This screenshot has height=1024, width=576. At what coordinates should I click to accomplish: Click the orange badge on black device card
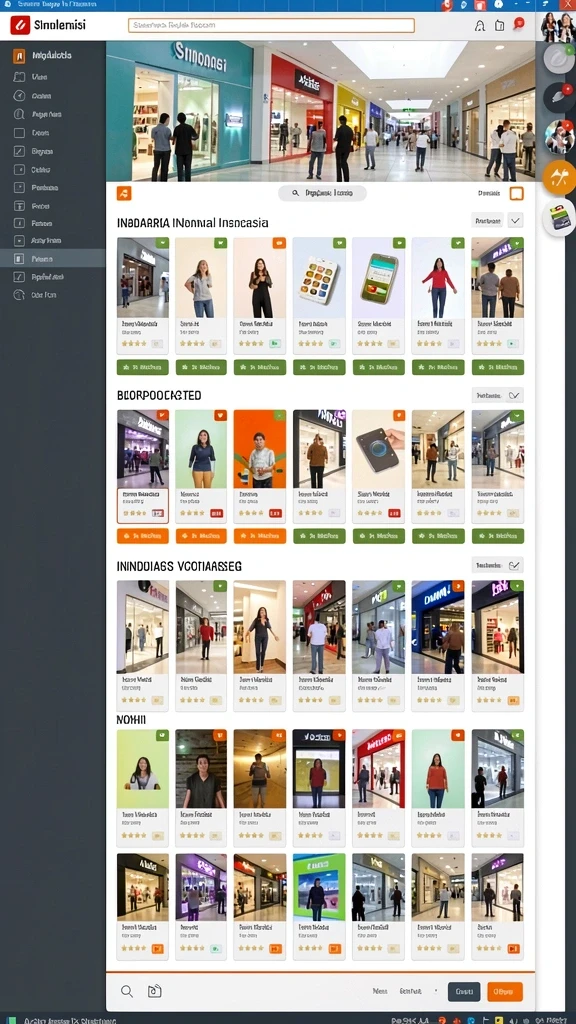tap(399, 415)
